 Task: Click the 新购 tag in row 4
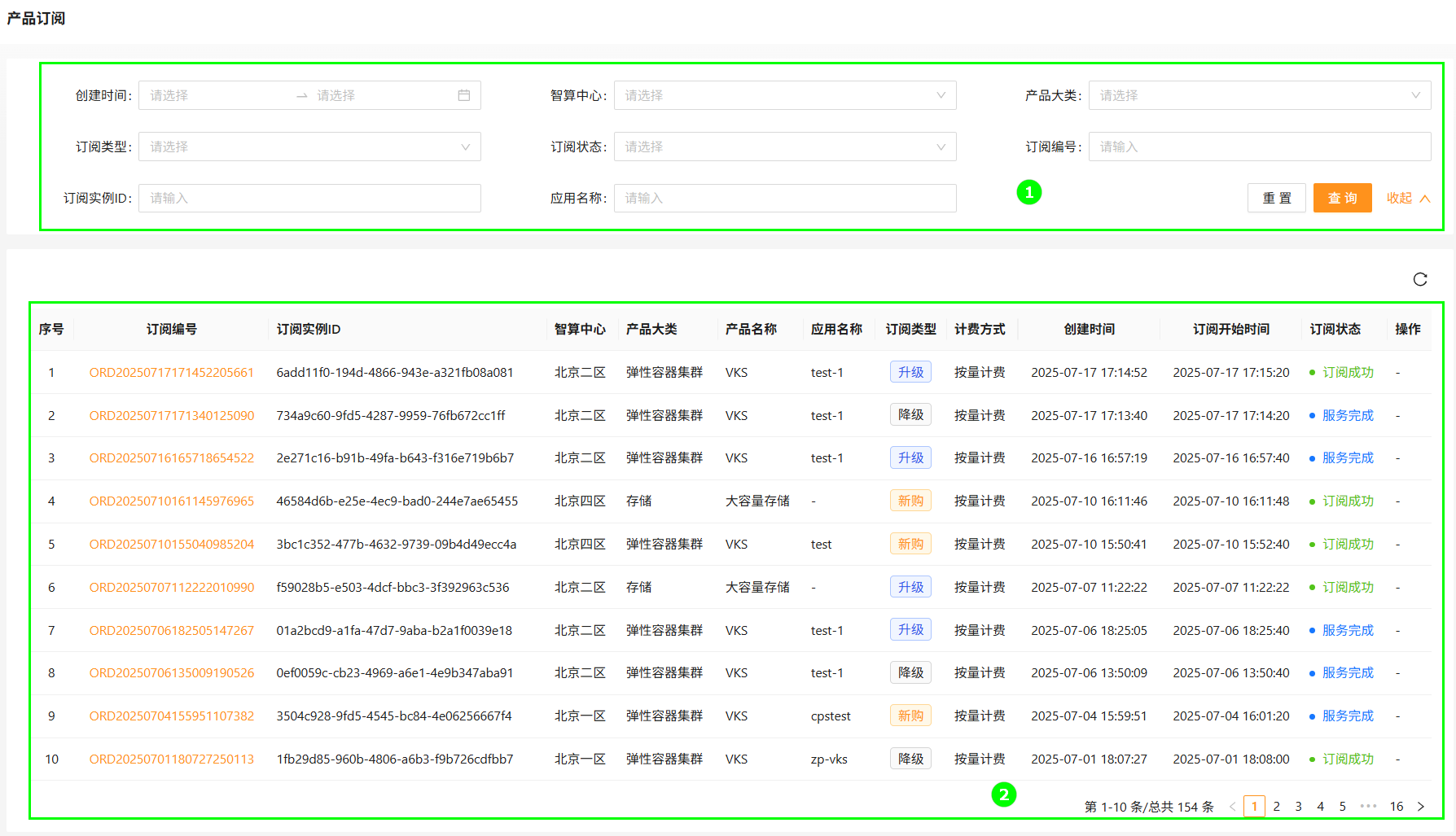click(910, 501)
